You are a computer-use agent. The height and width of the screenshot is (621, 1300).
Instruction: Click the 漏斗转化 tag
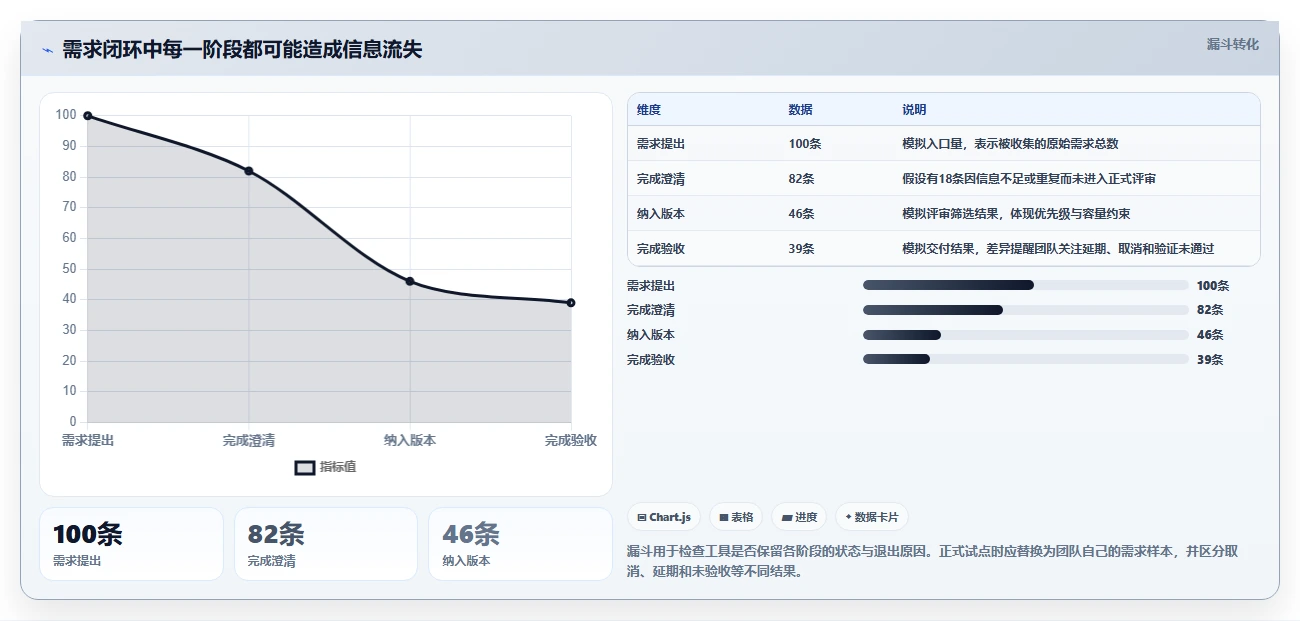[x=1232, y=44]
